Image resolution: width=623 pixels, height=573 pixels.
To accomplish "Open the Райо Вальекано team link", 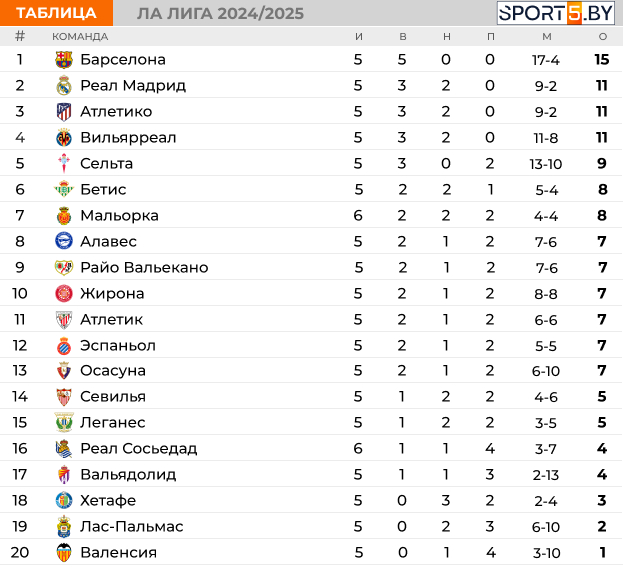I will pos(144,267).
